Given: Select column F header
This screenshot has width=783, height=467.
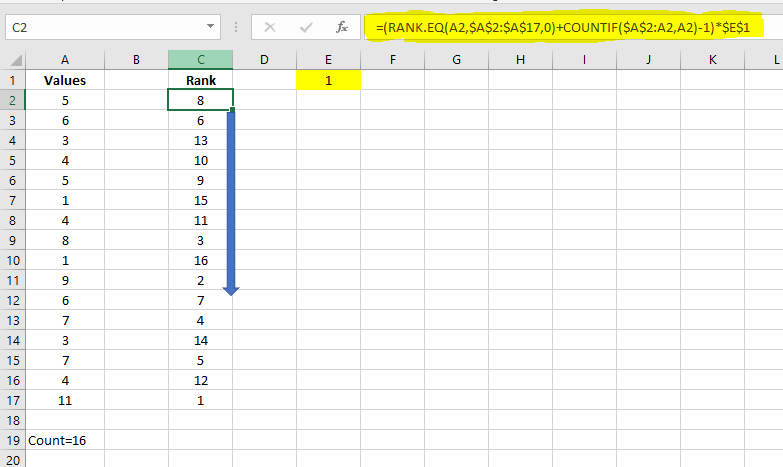Looking at the screenshot, I should tap(392, 60).
